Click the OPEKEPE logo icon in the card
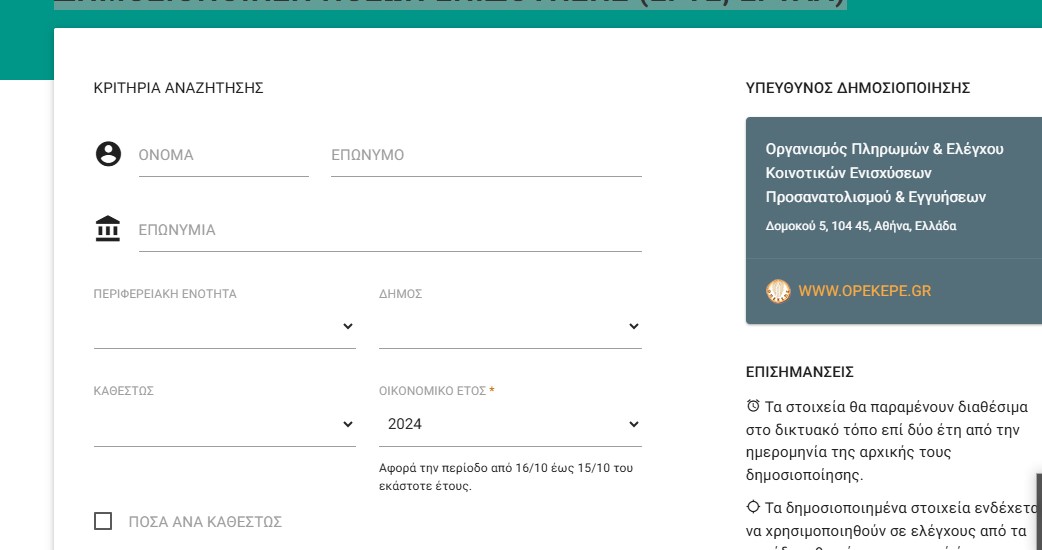The width and height of the screenshot is (1042, 550). click(x=778, y=291)
